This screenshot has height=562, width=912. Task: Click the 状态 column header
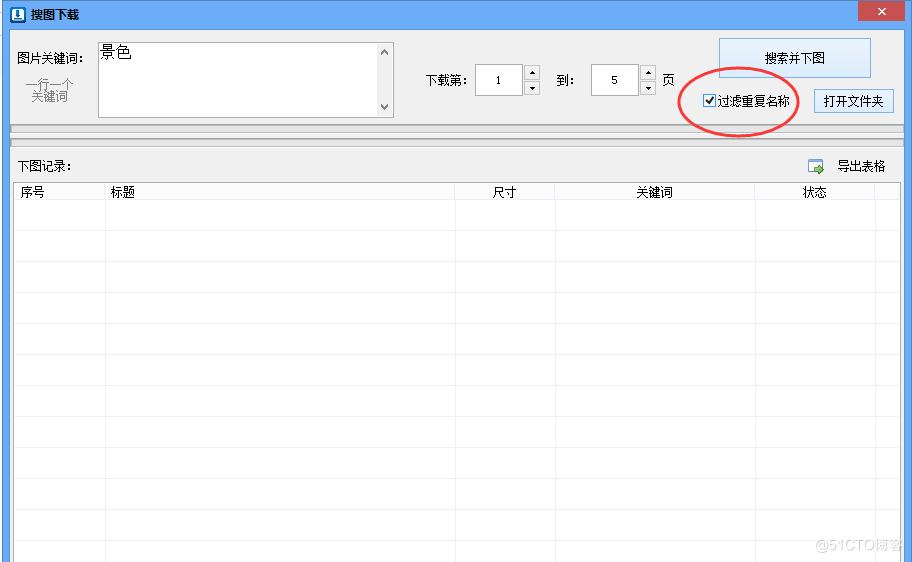(x=815, y=192)
